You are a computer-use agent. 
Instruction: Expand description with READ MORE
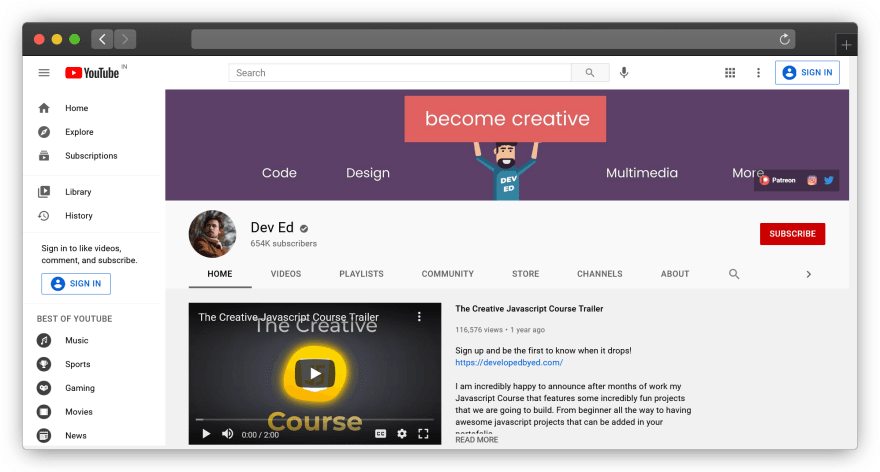coord(476,440)
